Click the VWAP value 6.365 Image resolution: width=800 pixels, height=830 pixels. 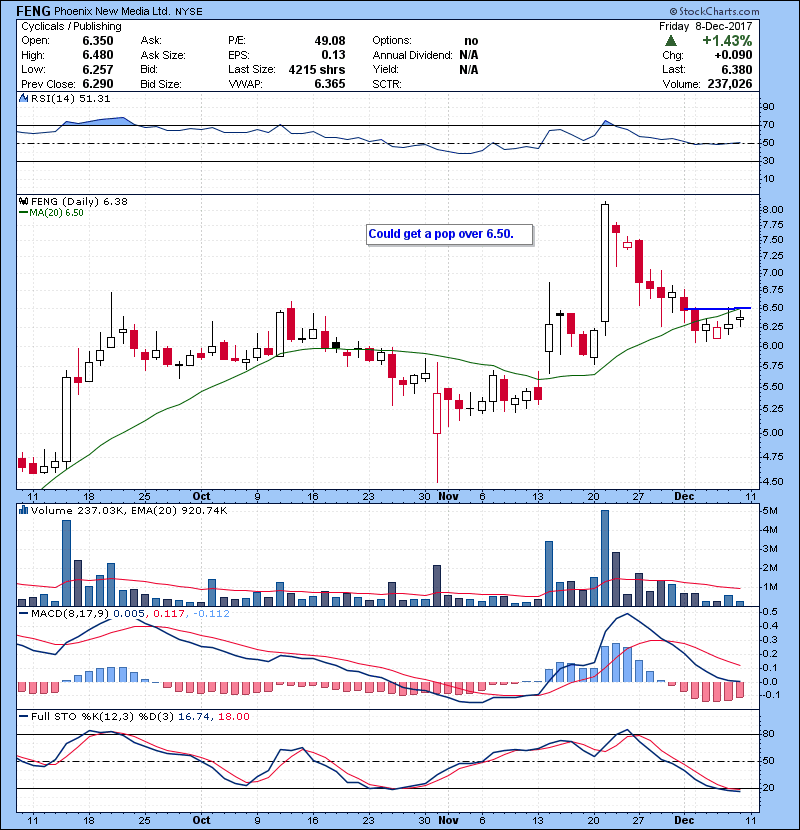click(330, 84)
